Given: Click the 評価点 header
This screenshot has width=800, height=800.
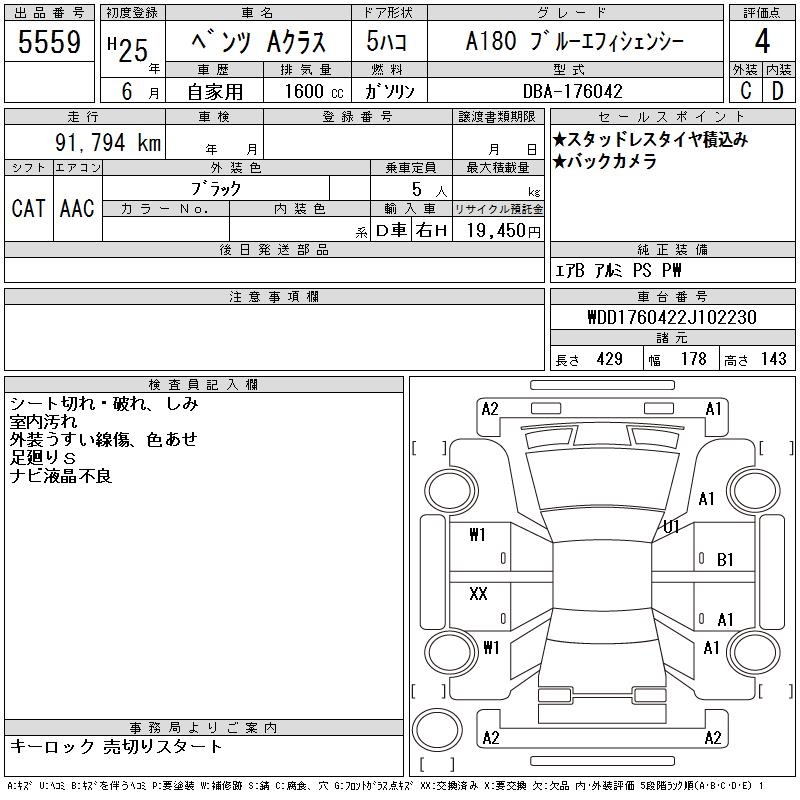Looking at the screenshot, I should [762, 13].
